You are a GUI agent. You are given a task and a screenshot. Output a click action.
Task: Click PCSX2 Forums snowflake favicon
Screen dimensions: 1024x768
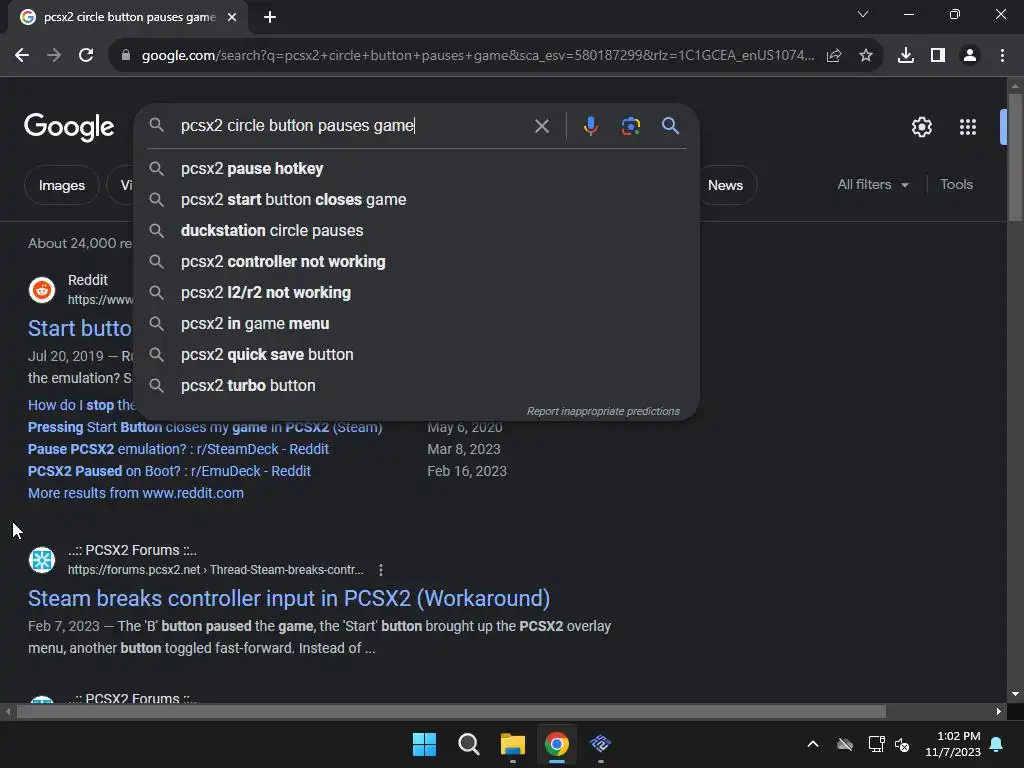pyautogui.click(x=42, y=560)
